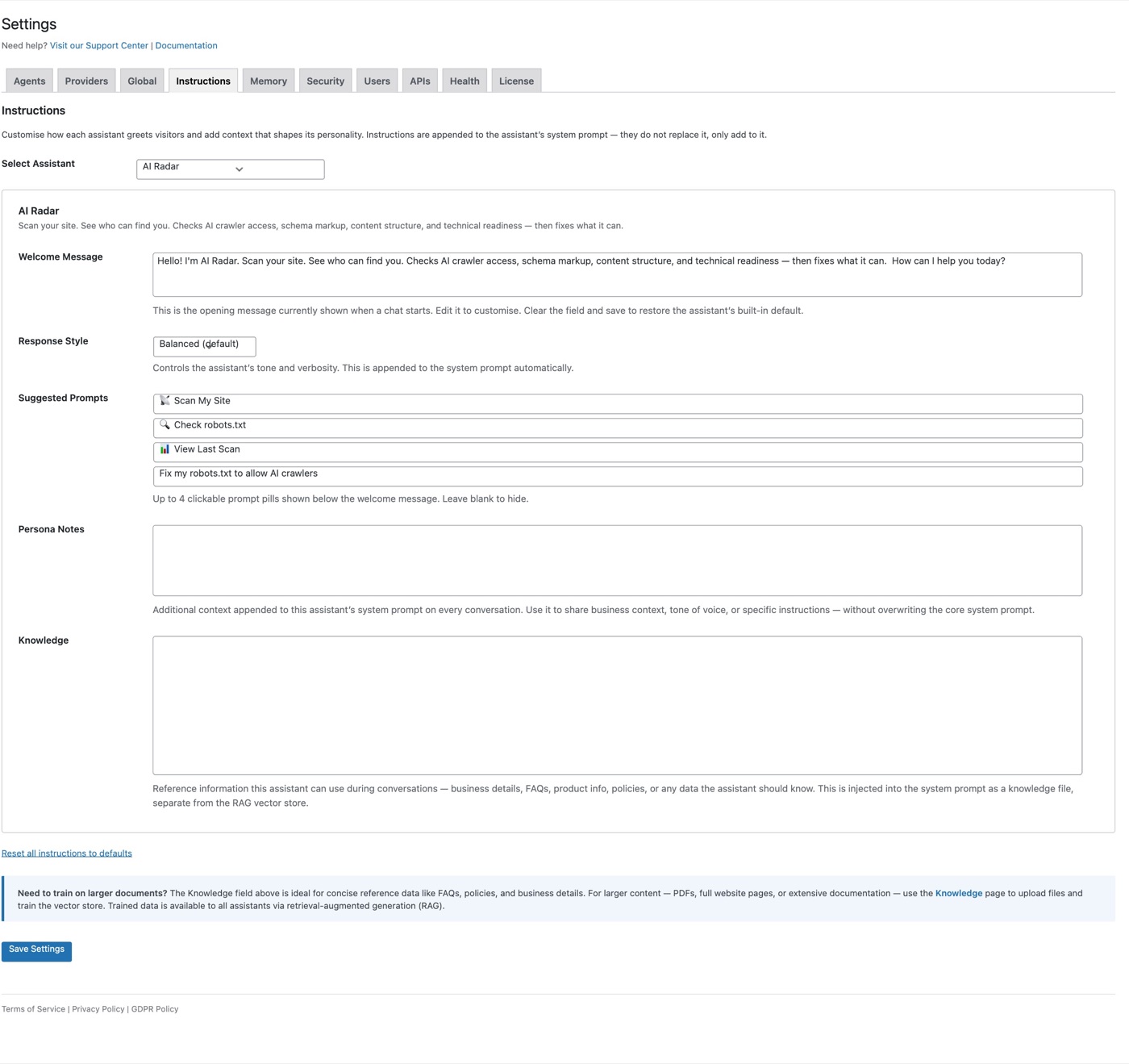Click Save Settings
The image size is (1129, 1064).
tap(36, 949)
